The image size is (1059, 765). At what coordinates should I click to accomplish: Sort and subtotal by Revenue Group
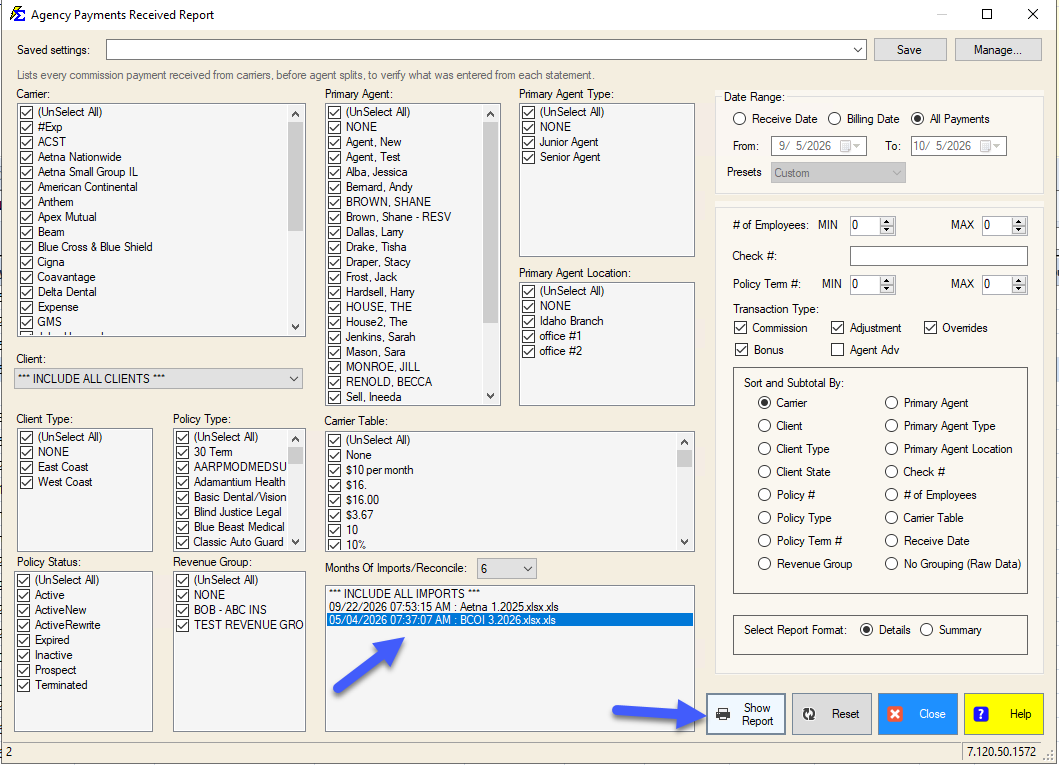(x=764, y=564)
